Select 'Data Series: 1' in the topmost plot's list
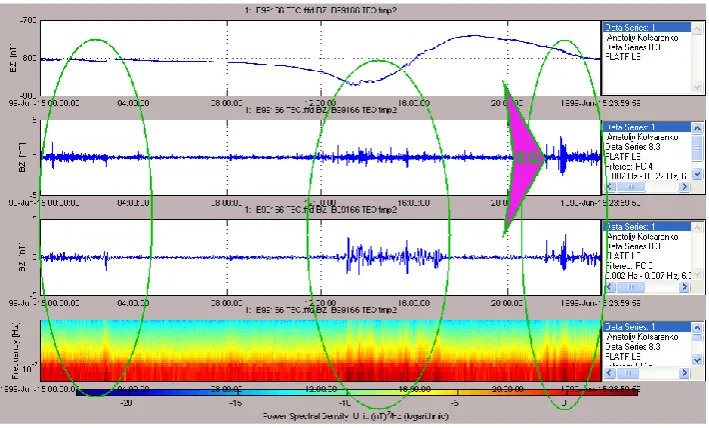The width and height of the screenshot is (709, 428). pyautogui.click(x=647, y=28)
